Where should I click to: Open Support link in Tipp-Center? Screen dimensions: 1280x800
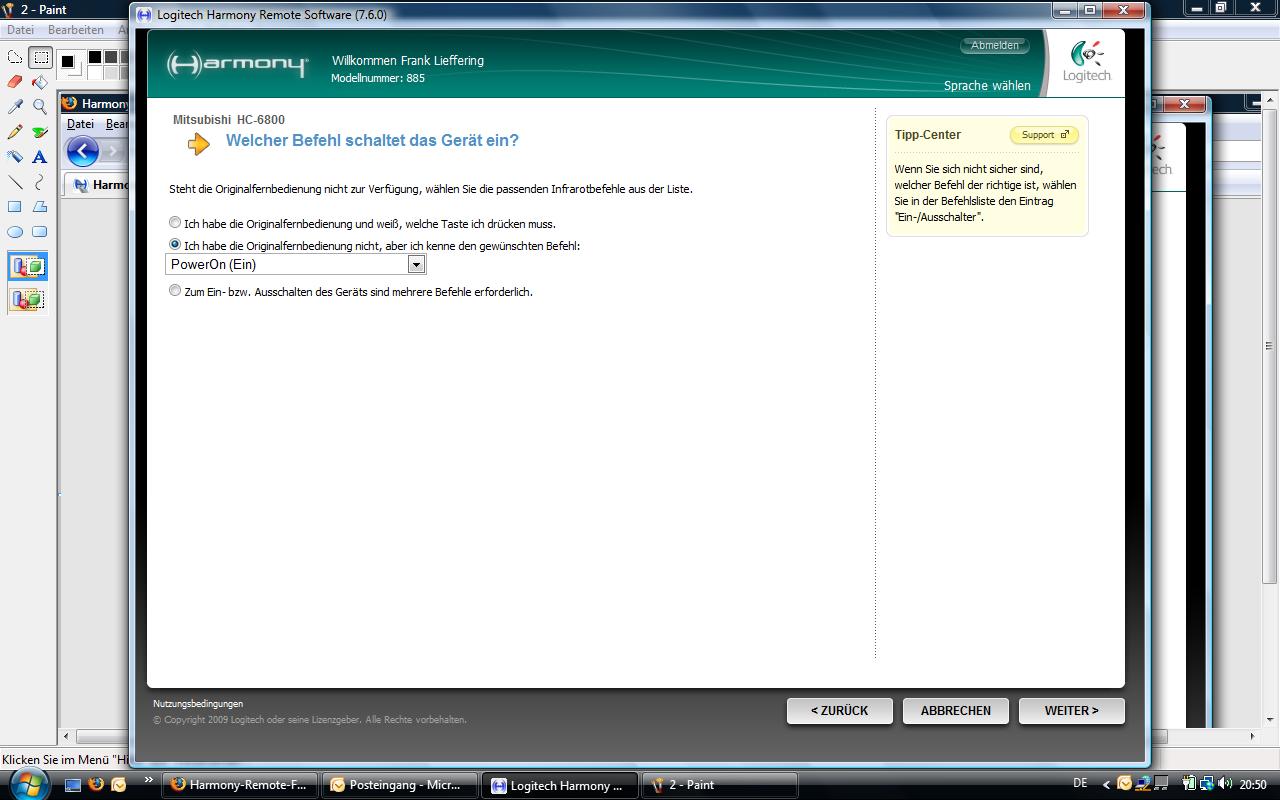(1044, 135)
